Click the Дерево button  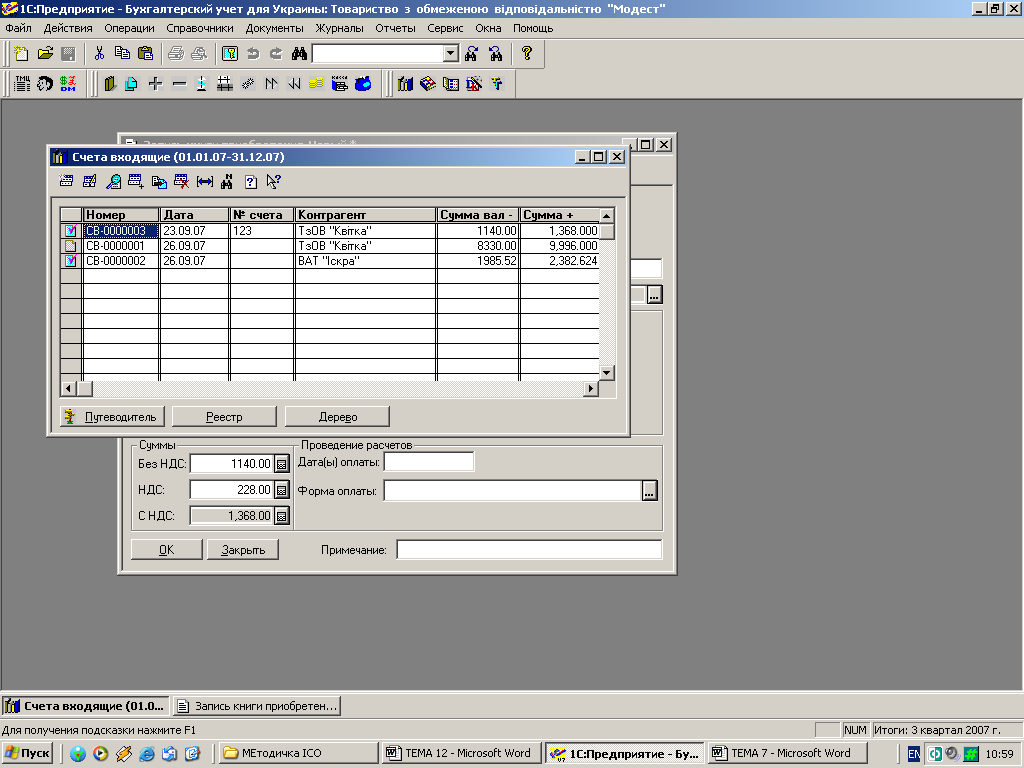tap(338, 417)
